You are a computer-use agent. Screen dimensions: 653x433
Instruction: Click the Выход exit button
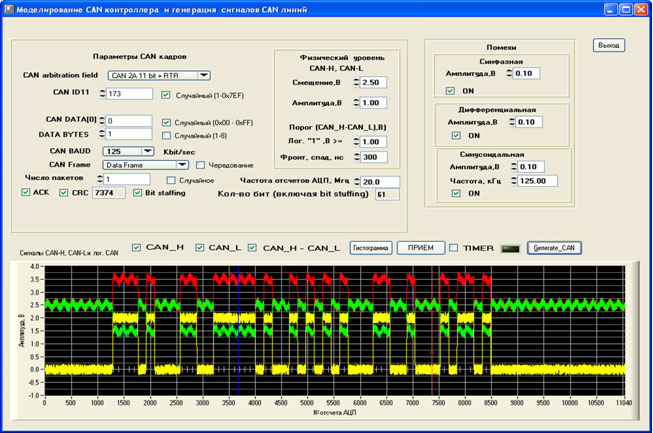point(608,45)
